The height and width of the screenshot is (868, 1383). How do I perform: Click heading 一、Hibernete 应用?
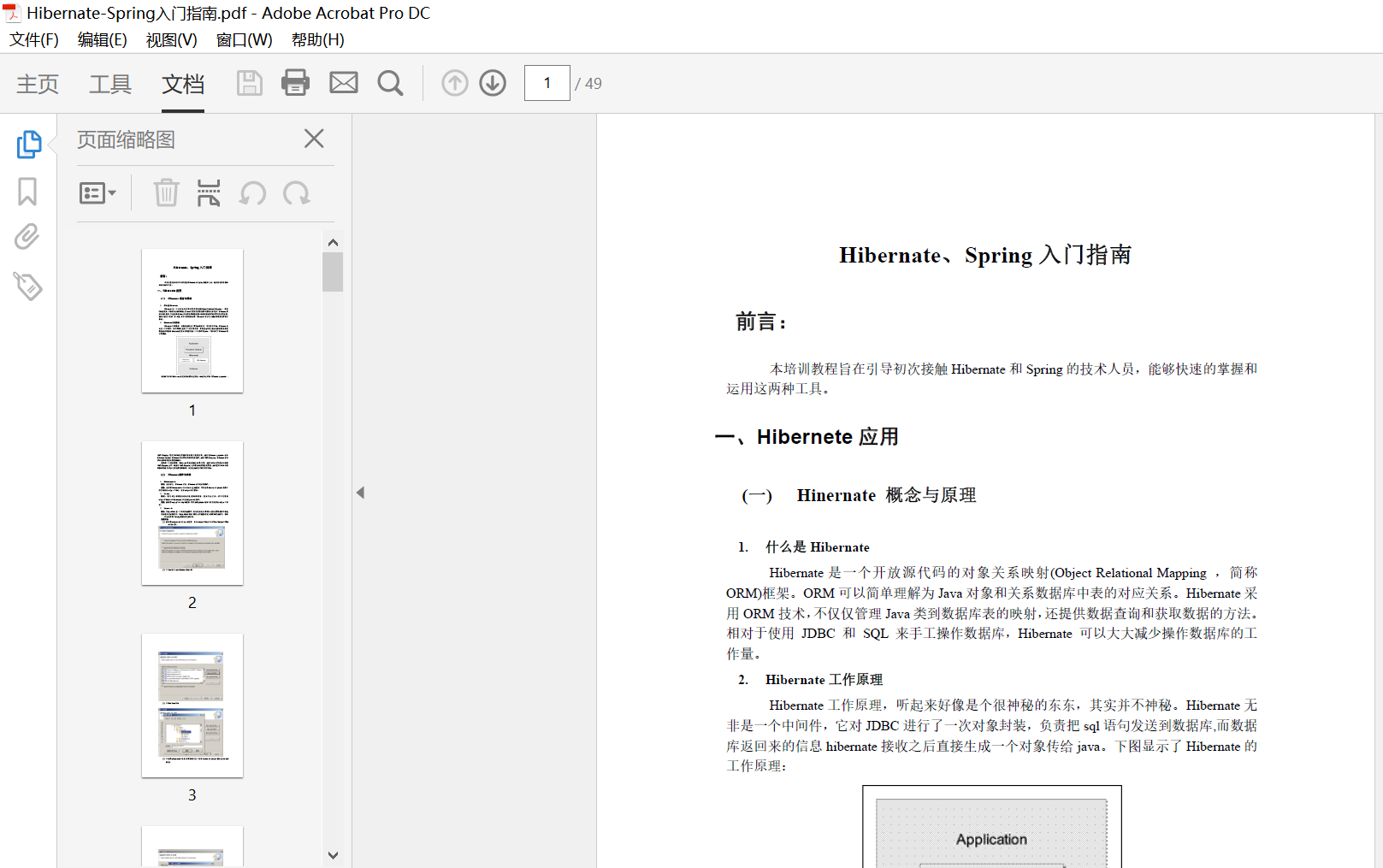pos(807,437)
